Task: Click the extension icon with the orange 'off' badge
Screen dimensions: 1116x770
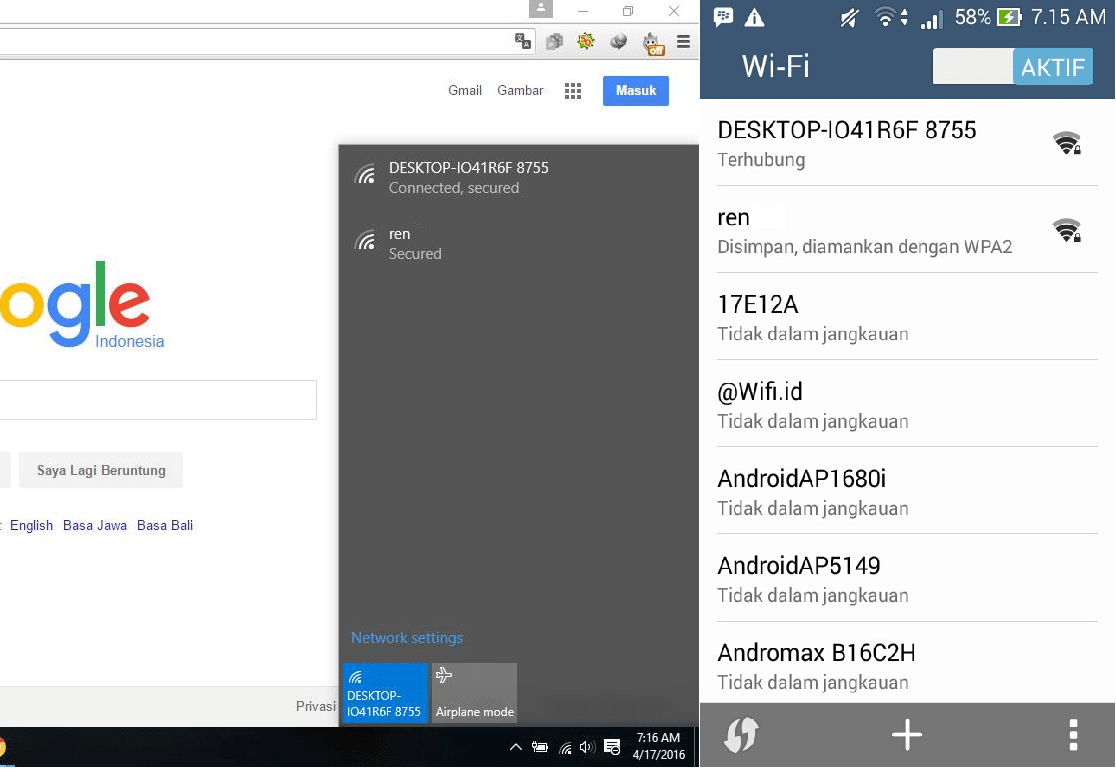Action: (x=653, y=43)
